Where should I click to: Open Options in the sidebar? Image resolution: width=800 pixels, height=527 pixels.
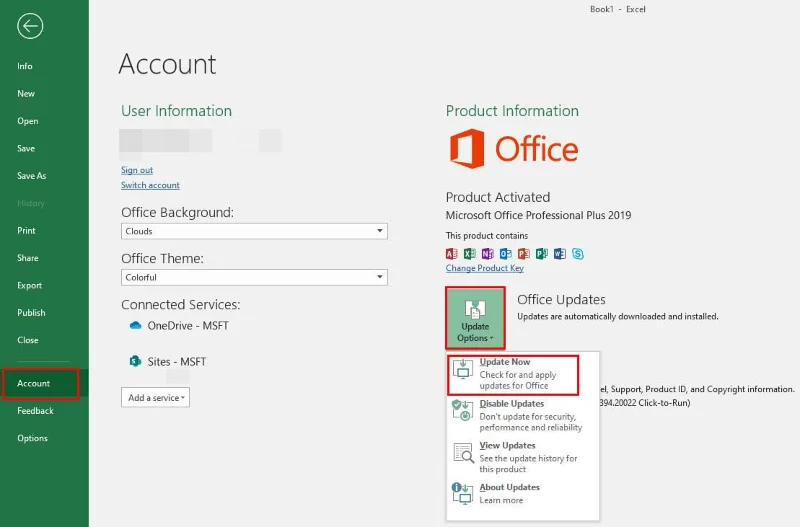pos(32,438)
